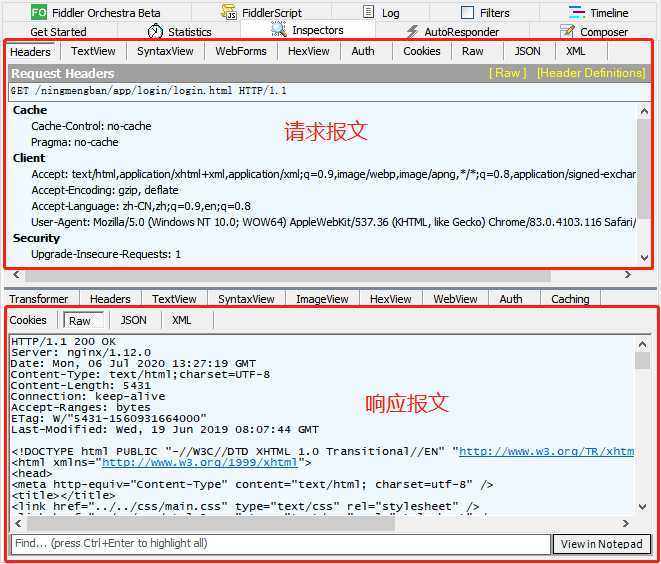Click the Statistics stopwatch icon

[x=155, y=31]
